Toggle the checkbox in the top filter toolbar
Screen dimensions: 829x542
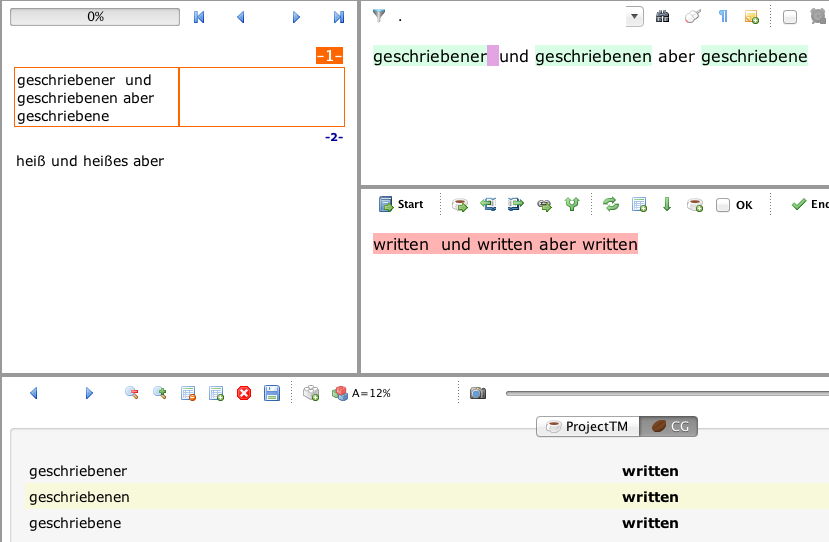pyautogui.click(x=790, y=17)
